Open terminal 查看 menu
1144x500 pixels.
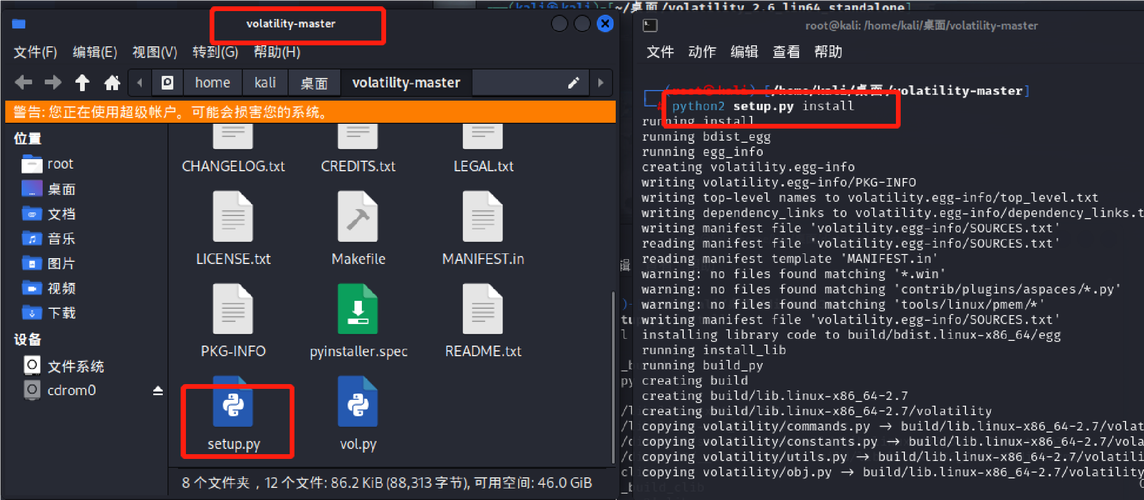point(786,52)
